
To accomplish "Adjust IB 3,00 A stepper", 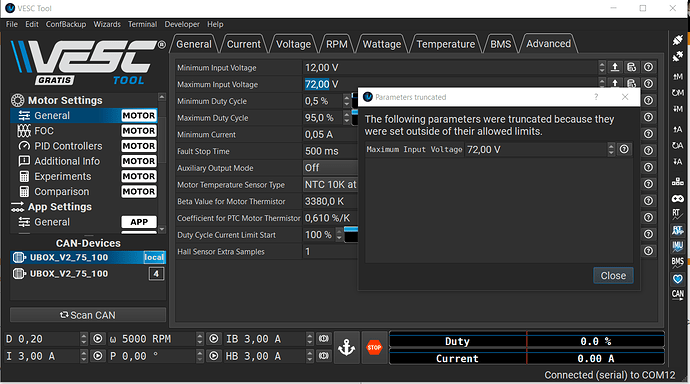I will [310, 339].
